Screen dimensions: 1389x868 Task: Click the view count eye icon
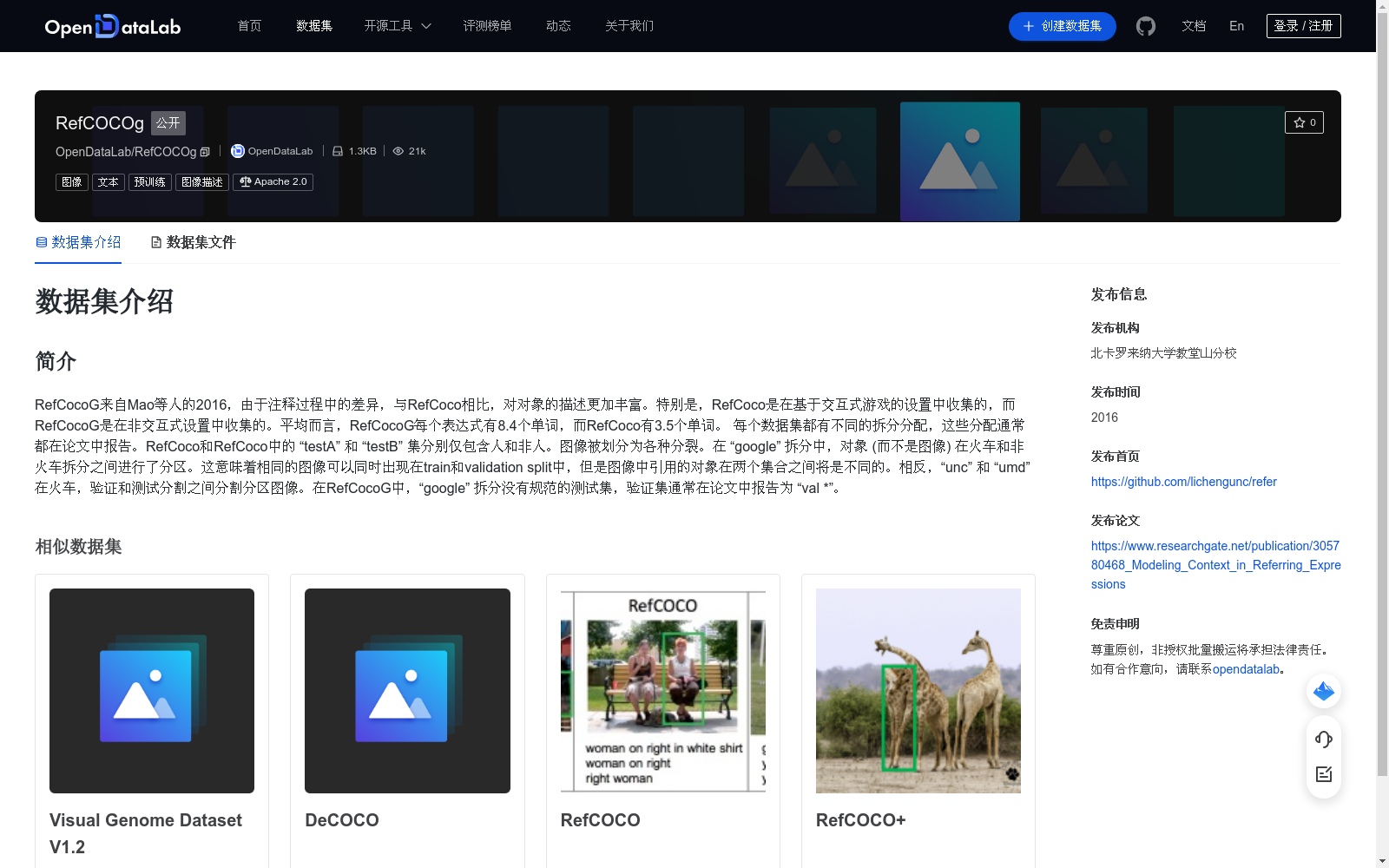398,151
